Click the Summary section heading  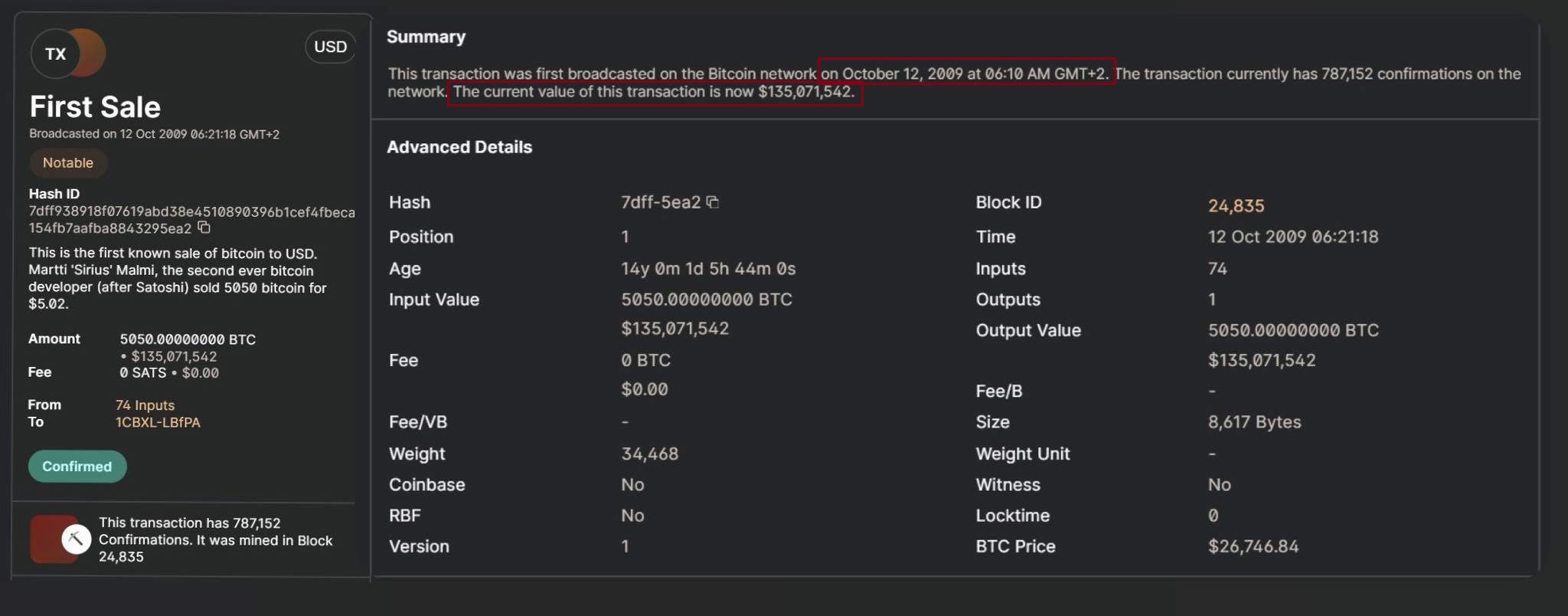(x=426, y=37)
